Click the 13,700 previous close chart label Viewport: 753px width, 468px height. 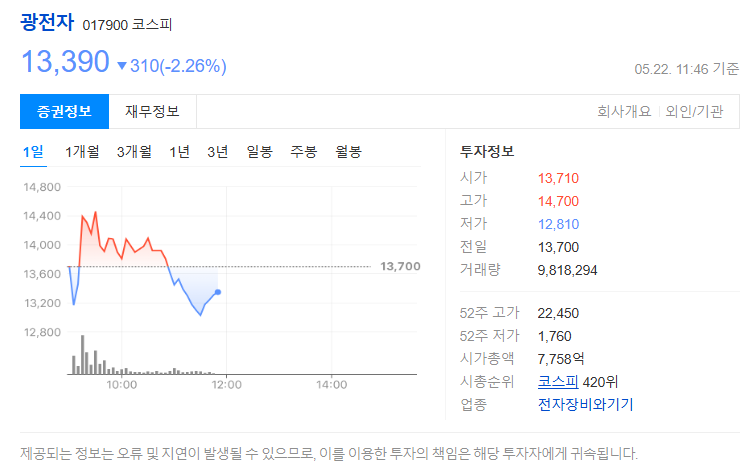click(x=400, y=266)
